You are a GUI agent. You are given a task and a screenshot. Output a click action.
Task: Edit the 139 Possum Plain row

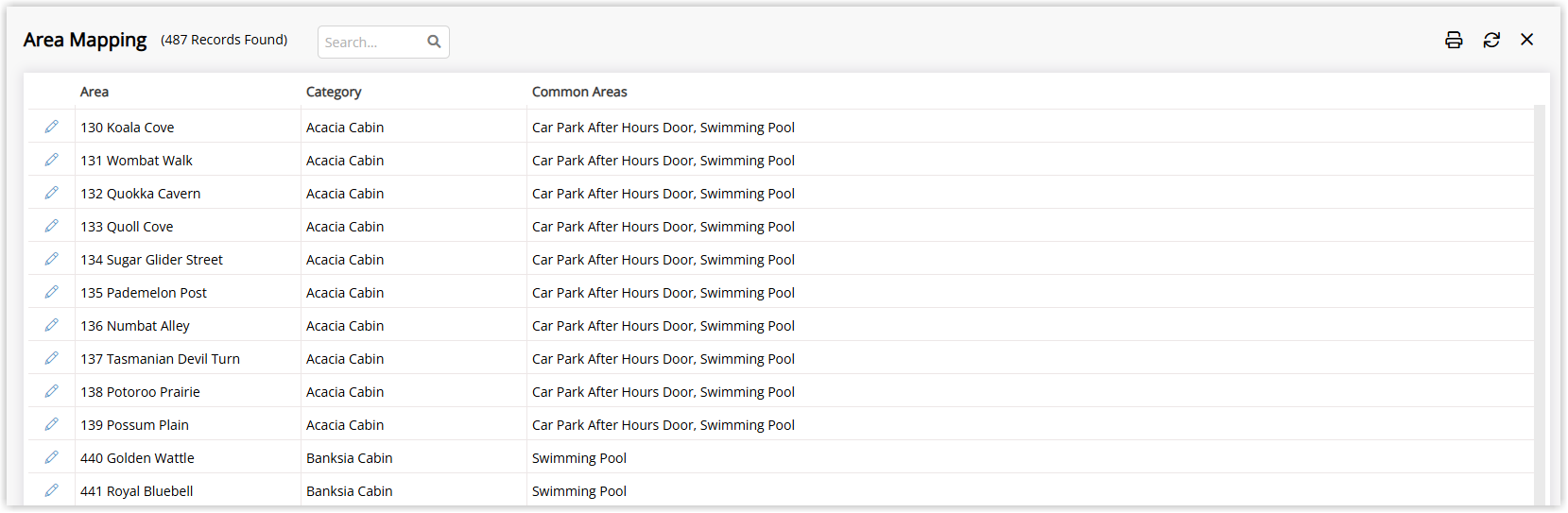[x=52, y=424]
